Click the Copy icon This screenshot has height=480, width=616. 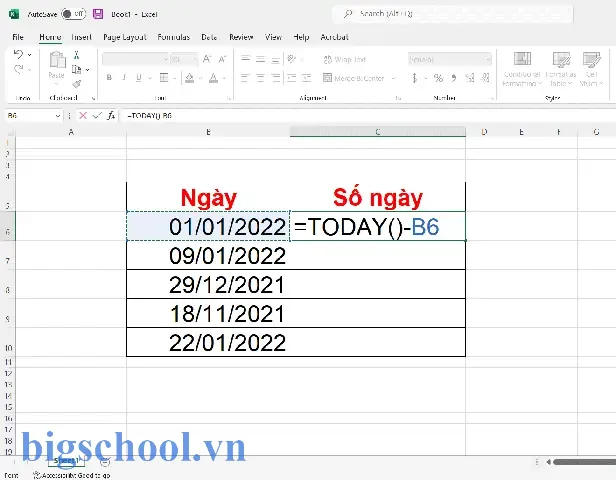tap(76, 70)
